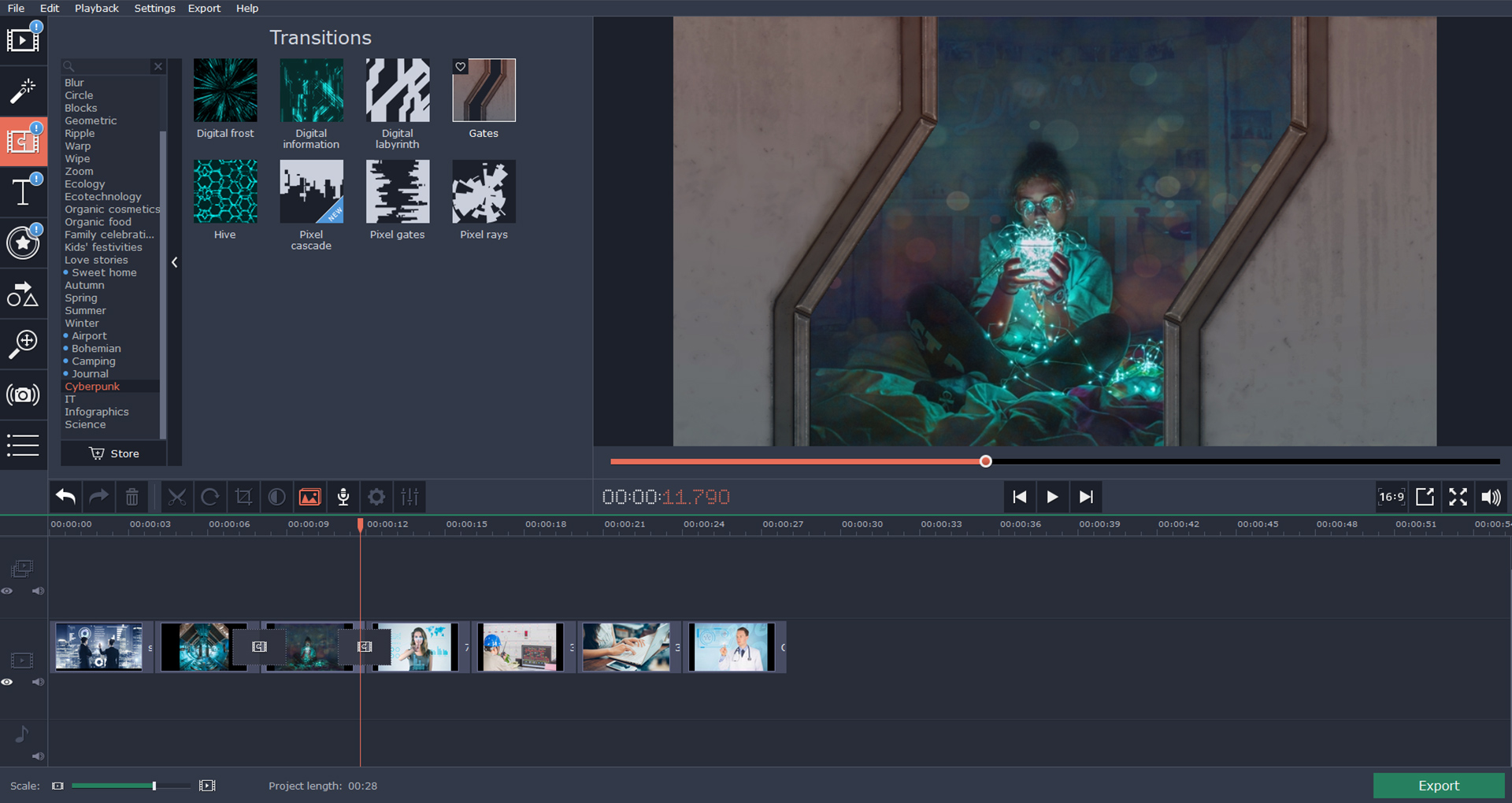Open the Stickers panel
Viewport: 1512px width, 803px height.
click(24, 242)
